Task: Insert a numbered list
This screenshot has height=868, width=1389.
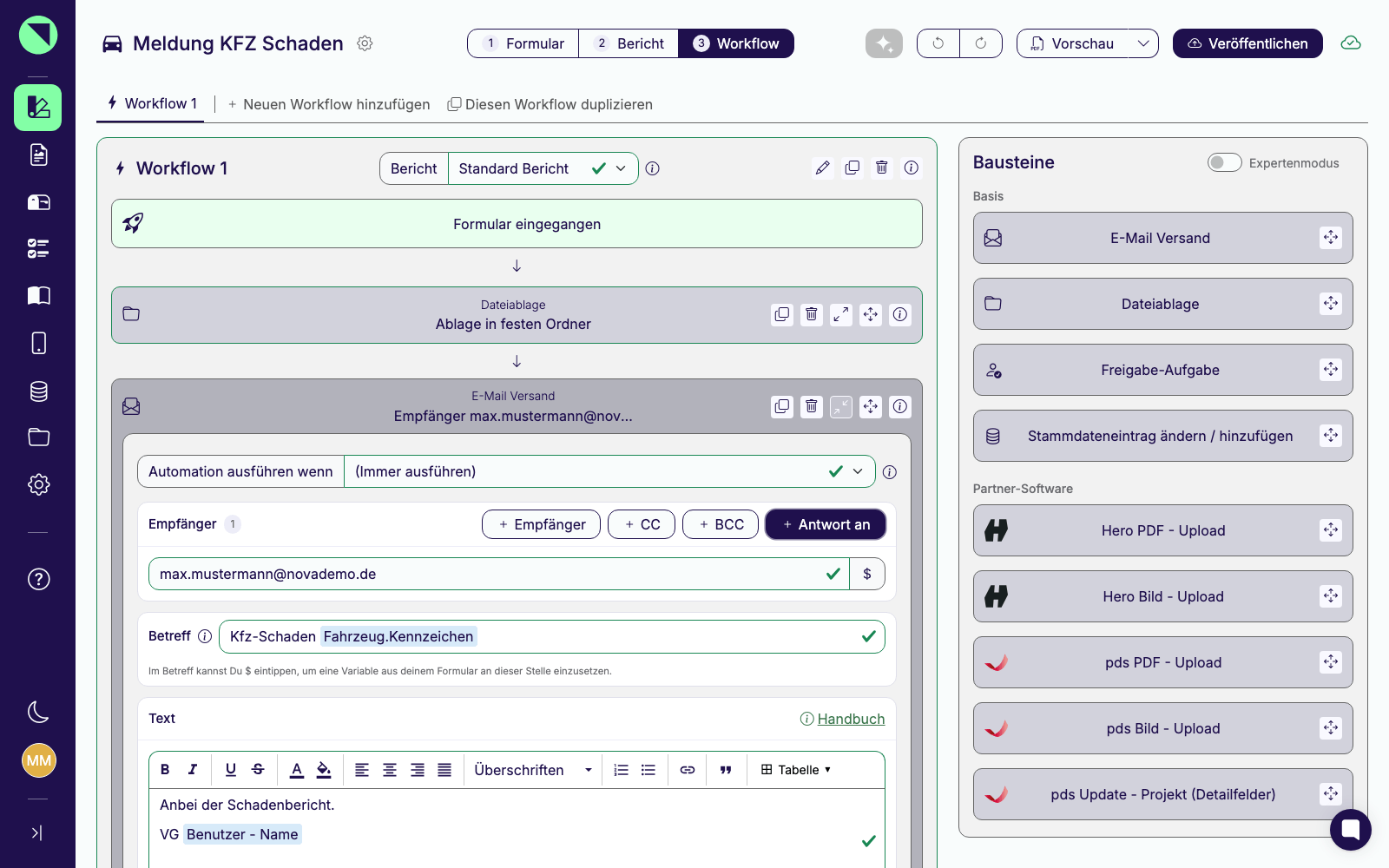Action: pos(621,770)
